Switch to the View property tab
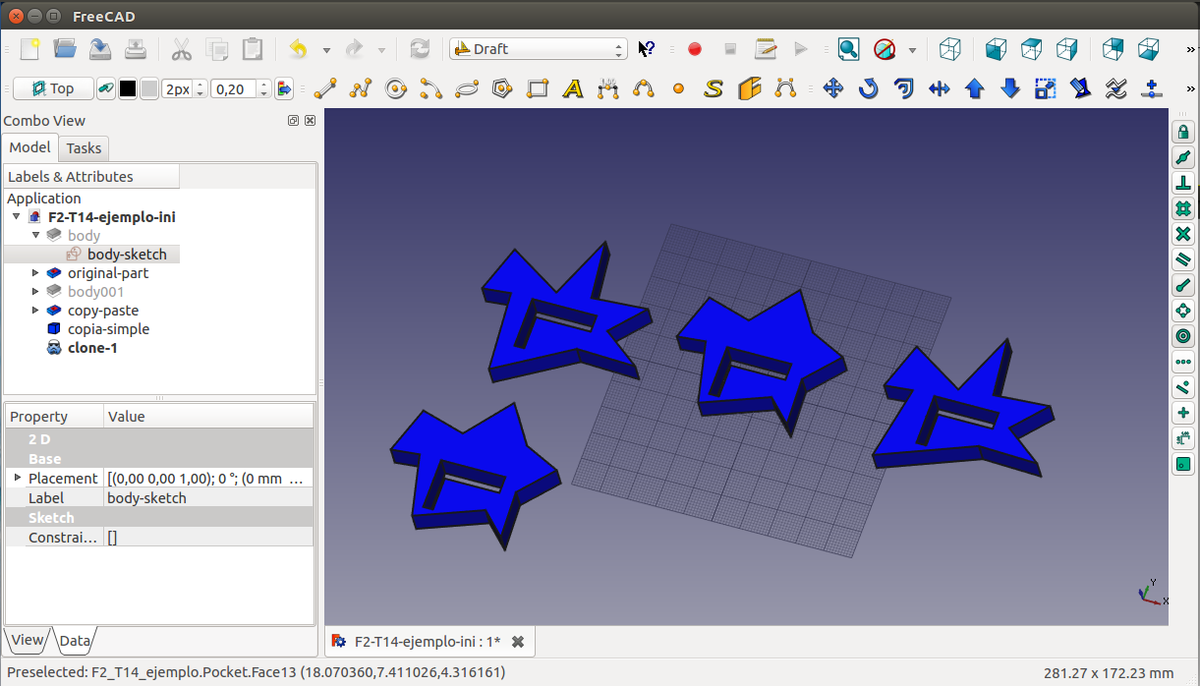This screenshot has height=686, width=1200. click(27, 640)
